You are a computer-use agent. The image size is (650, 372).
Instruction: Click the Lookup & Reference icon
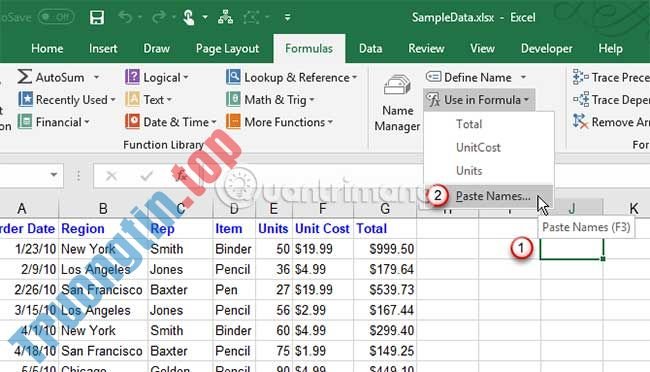pos(233,77)
